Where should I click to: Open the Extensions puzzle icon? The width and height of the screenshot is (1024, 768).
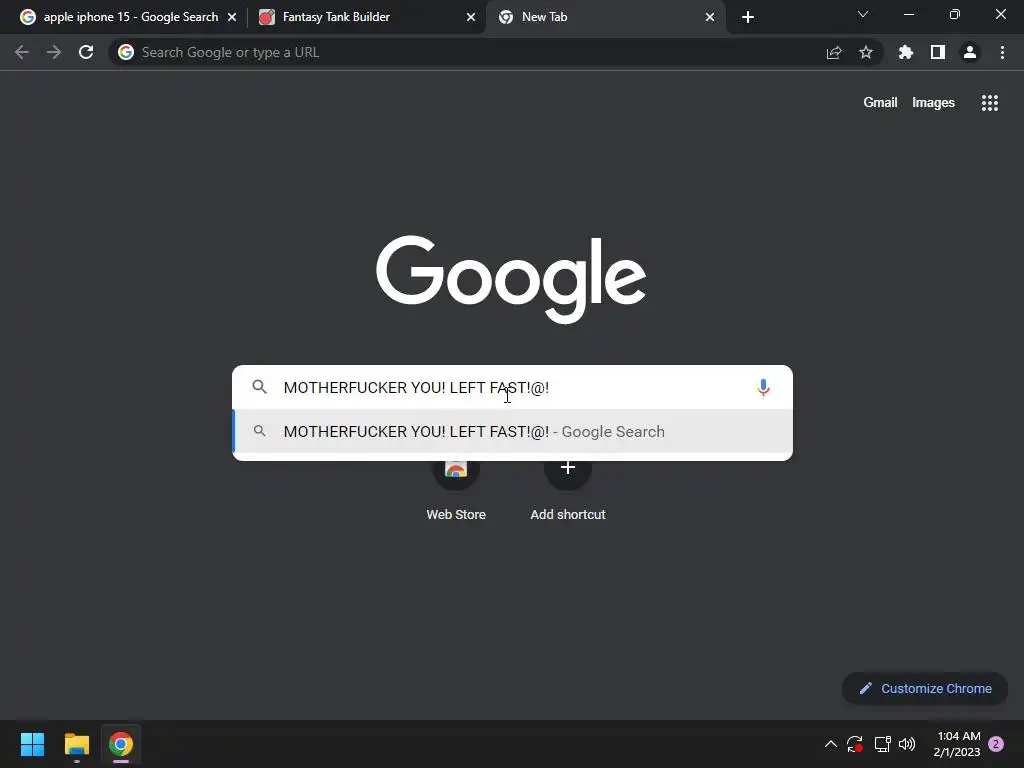pyautogui.click(x=906, y=52)
